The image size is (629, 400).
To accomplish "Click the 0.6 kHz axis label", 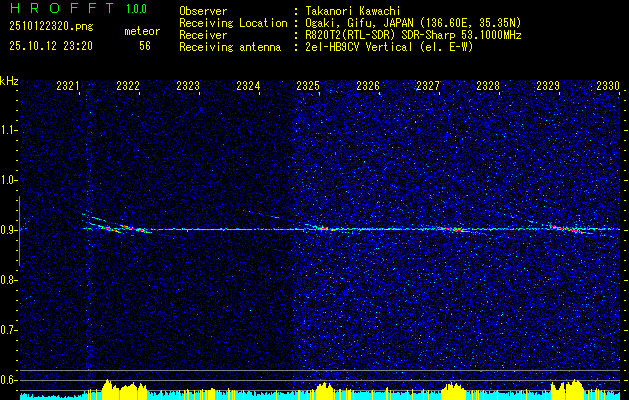I will 8,380.
